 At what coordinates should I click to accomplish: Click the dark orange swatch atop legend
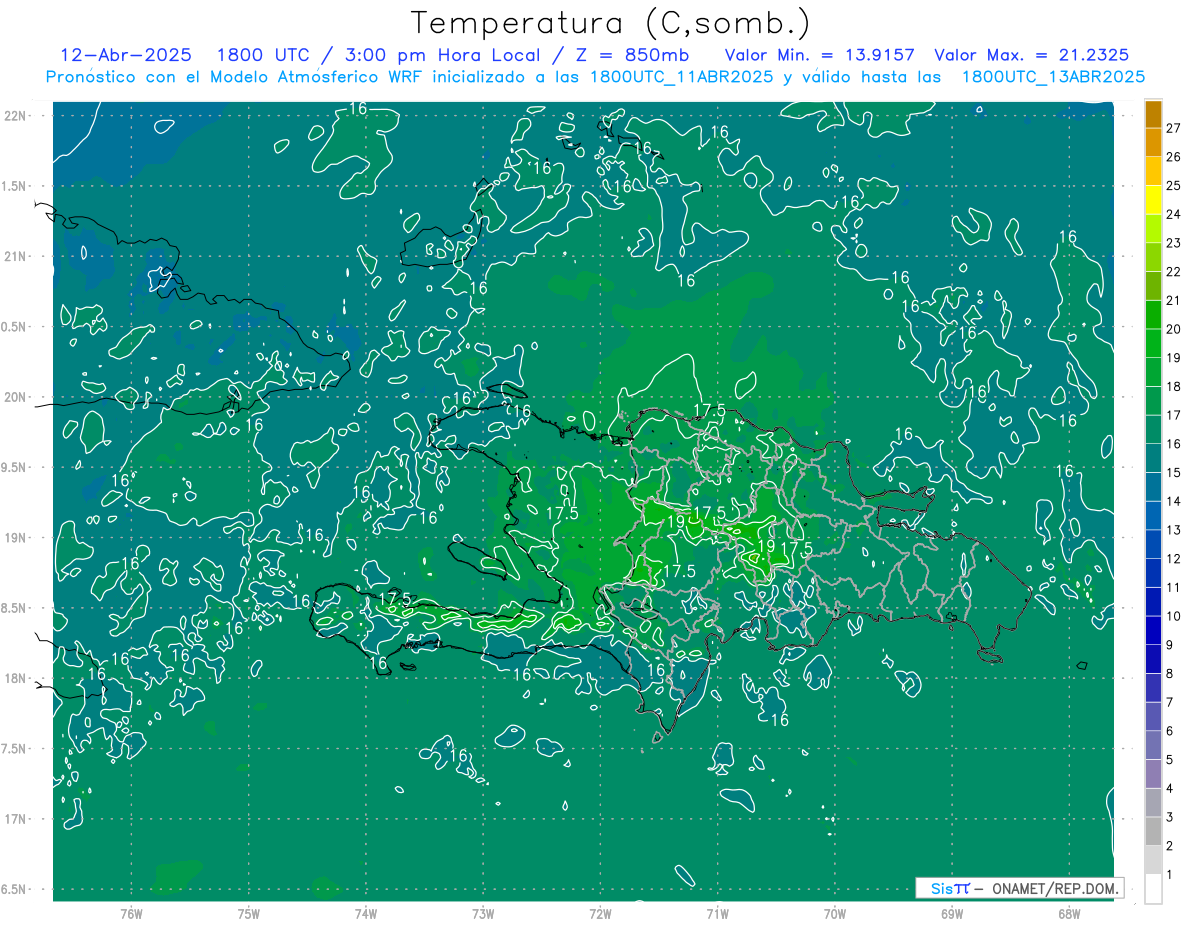coord(1153,115)
